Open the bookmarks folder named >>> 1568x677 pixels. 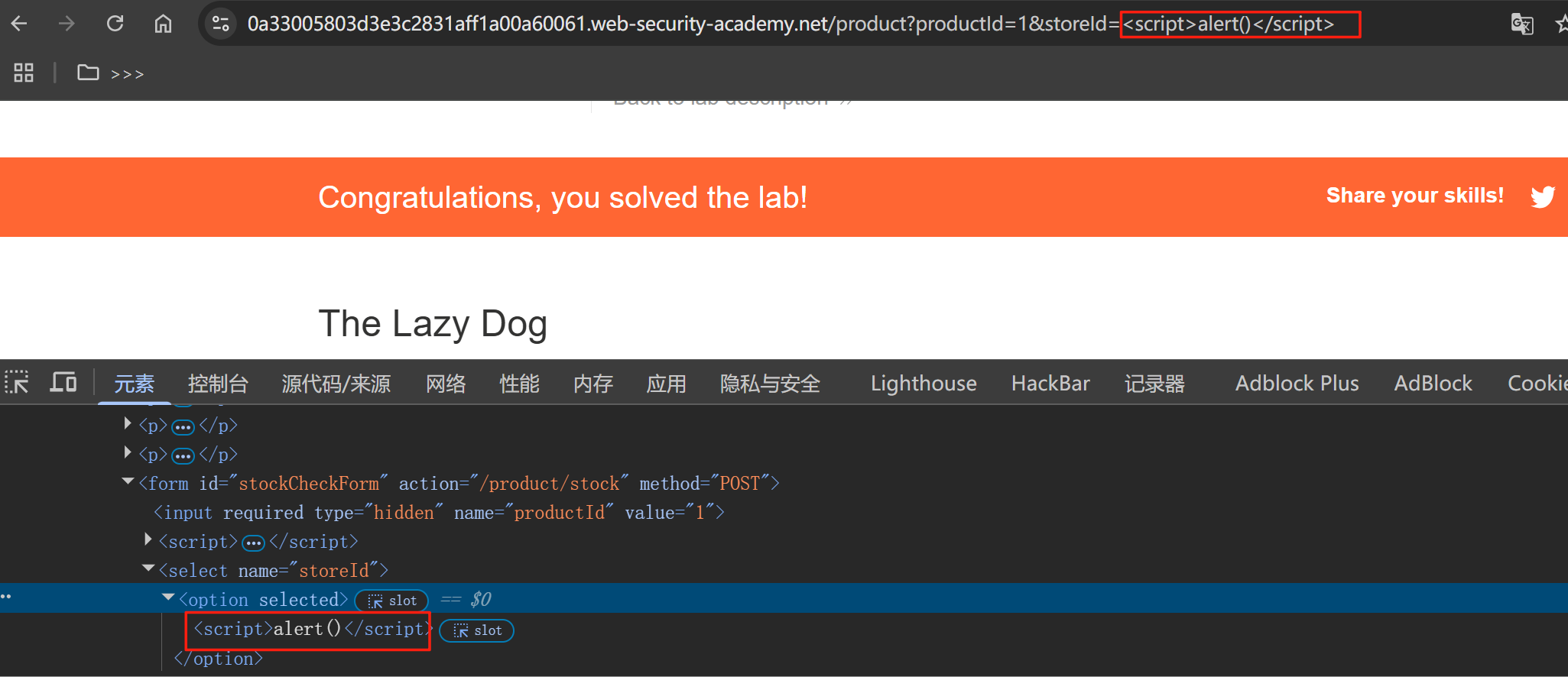[111, 73]
